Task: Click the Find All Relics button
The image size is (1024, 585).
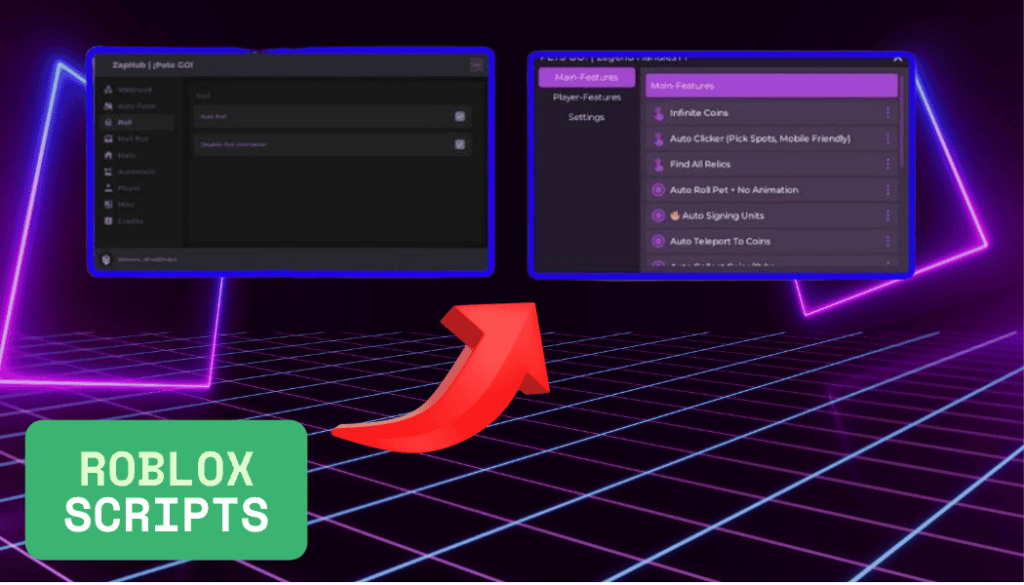Action: (772, 165)
